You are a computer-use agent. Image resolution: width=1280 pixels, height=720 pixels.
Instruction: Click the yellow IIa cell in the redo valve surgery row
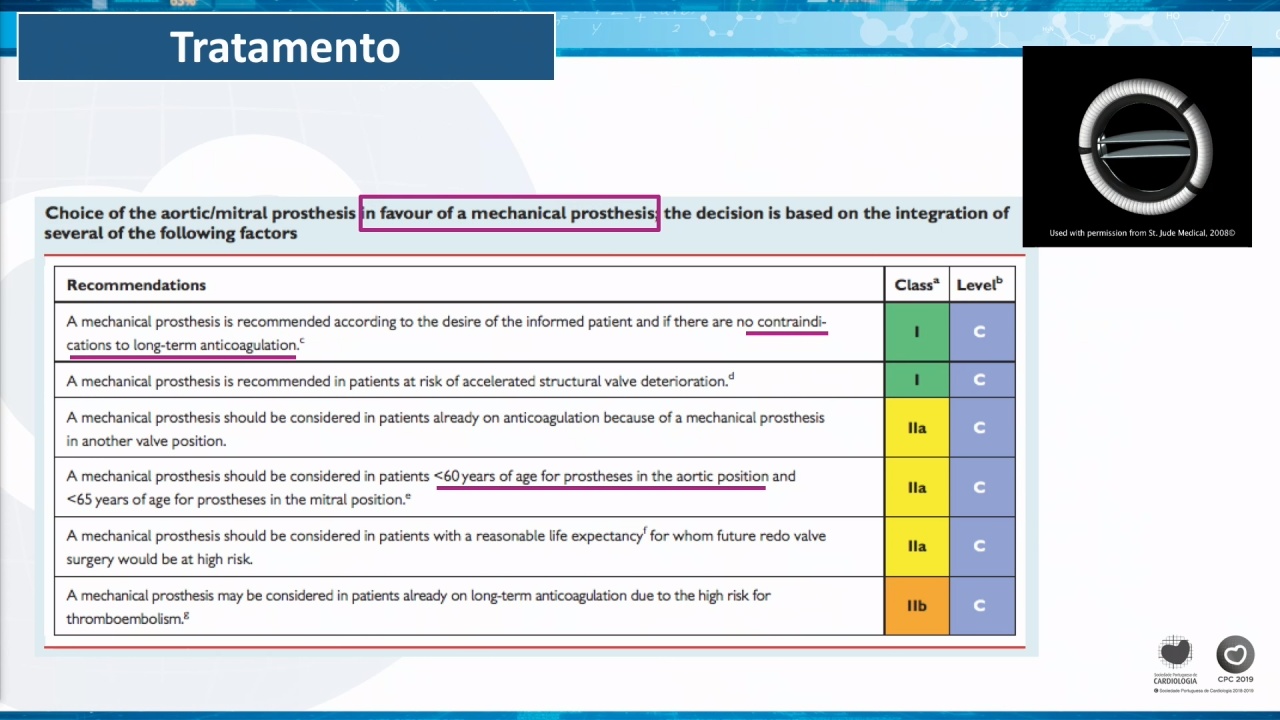pos(917,546)
